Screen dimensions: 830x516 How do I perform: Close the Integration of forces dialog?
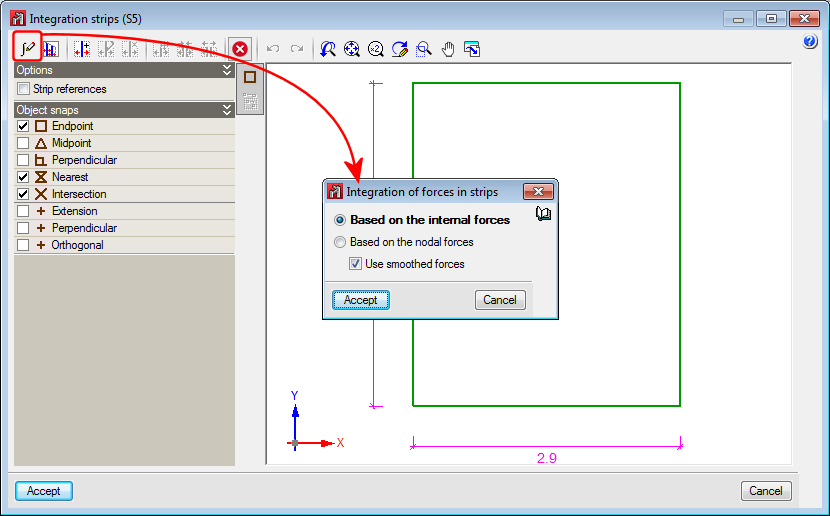pyautogui.click(x=538, y=192)
